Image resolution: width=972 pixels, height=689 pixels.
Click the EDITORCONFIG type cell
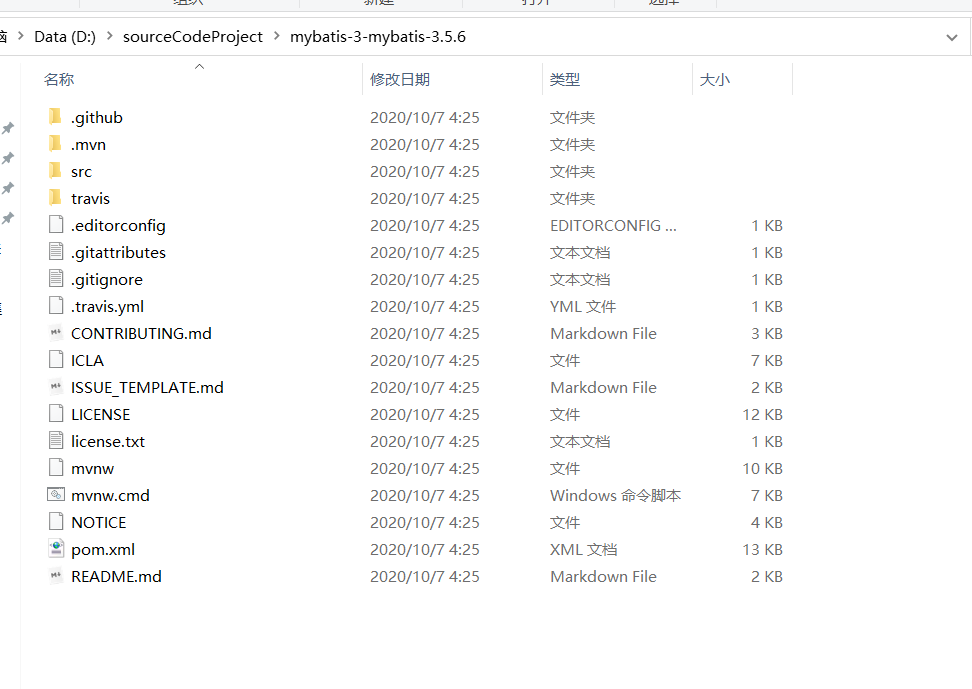(613, 226)
